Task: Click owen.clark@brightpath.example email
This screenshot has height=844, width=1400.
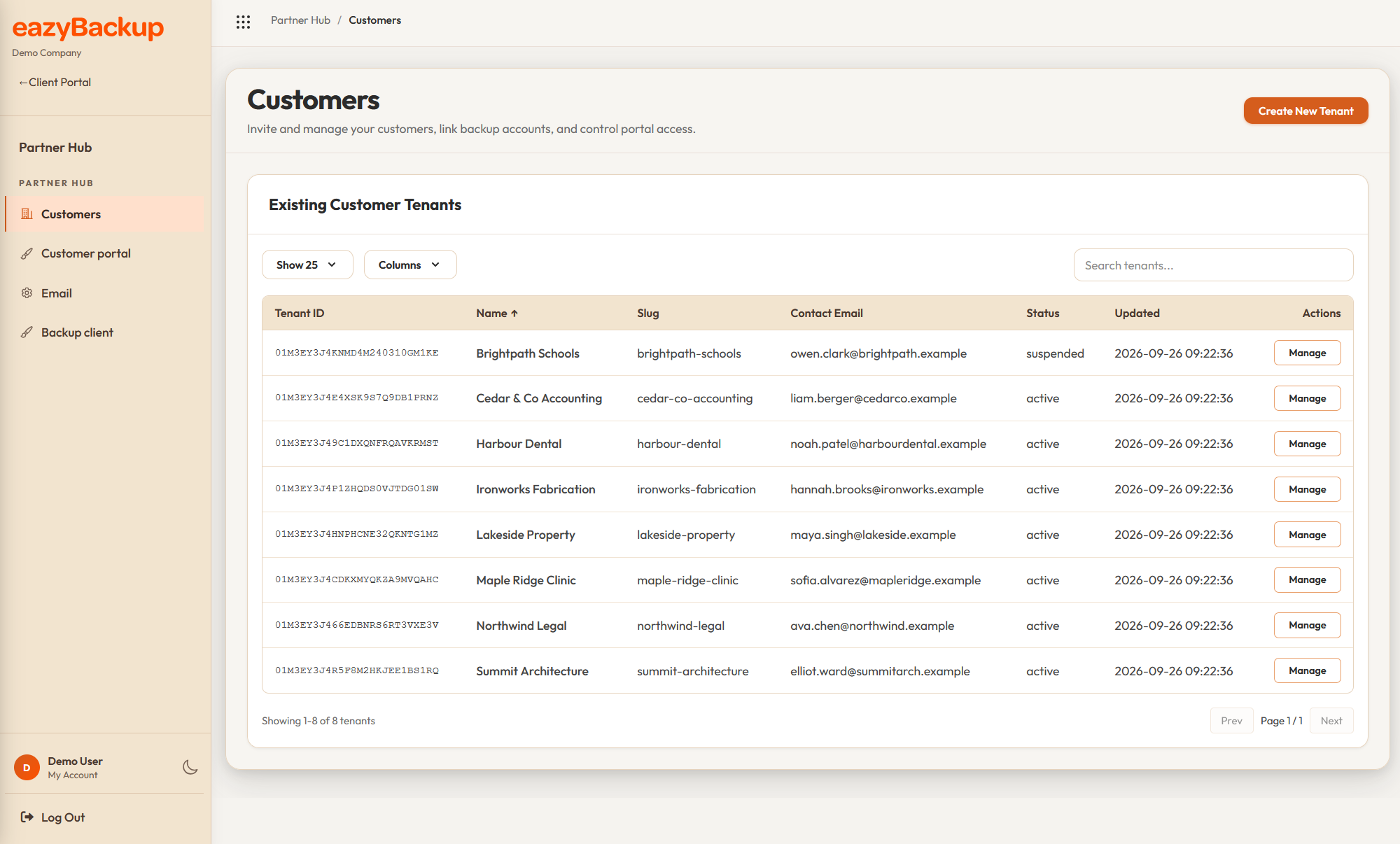Action: (x=878, y=353)
